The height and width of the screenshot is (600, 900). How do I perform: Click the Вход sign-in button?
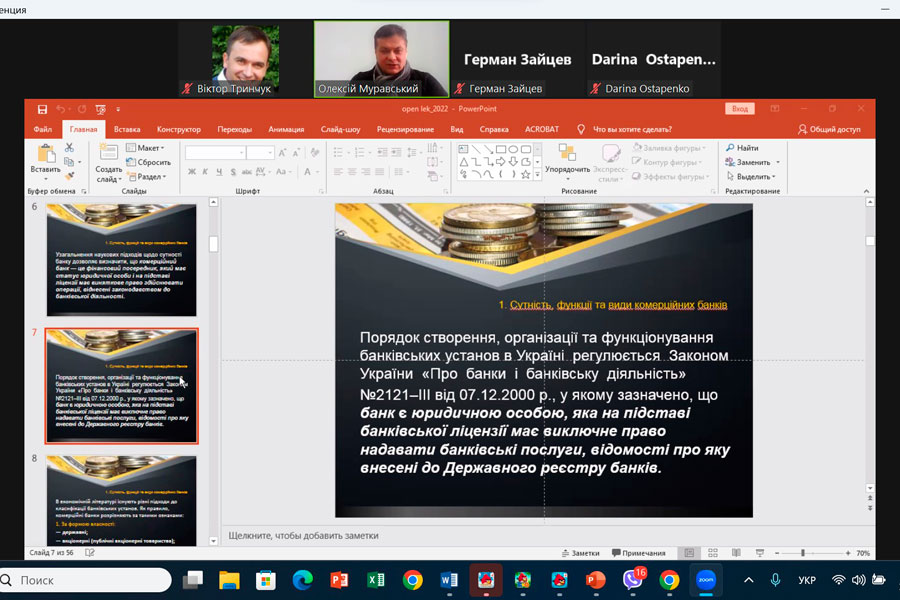click(x=739, y=109)
